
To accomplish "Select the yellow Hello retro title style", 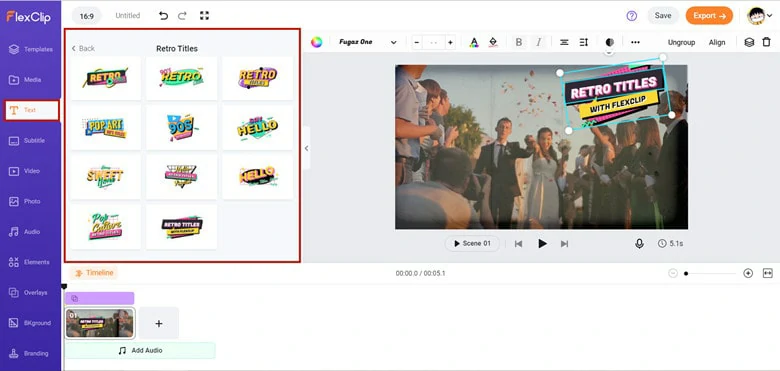I will pos(257,128).
